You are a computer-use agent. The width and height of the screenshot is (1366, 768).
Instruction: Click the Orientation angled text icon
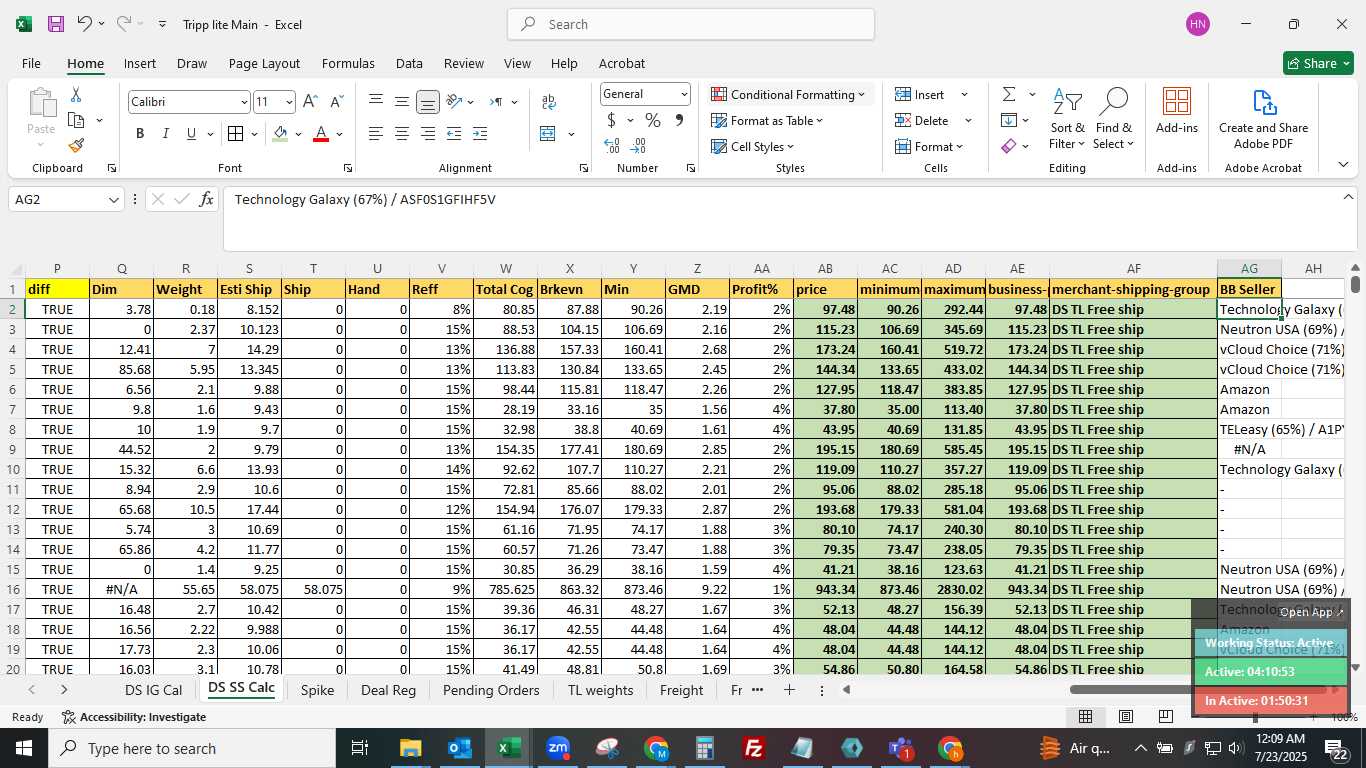tap(454, 101)
